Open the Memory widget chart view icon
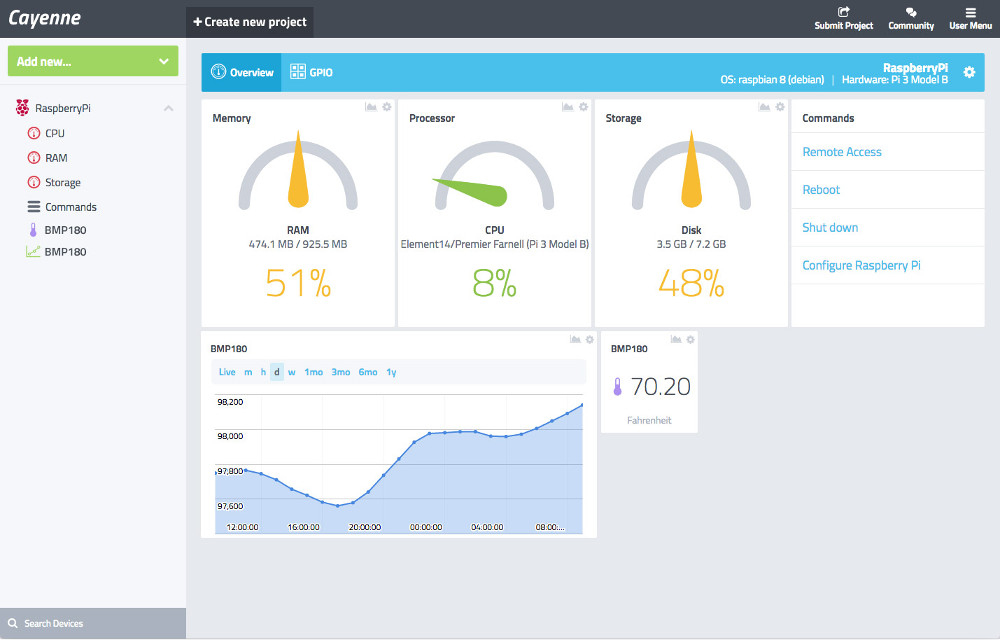This screenshot has height=640, width=1000. [x=369, y=106]
